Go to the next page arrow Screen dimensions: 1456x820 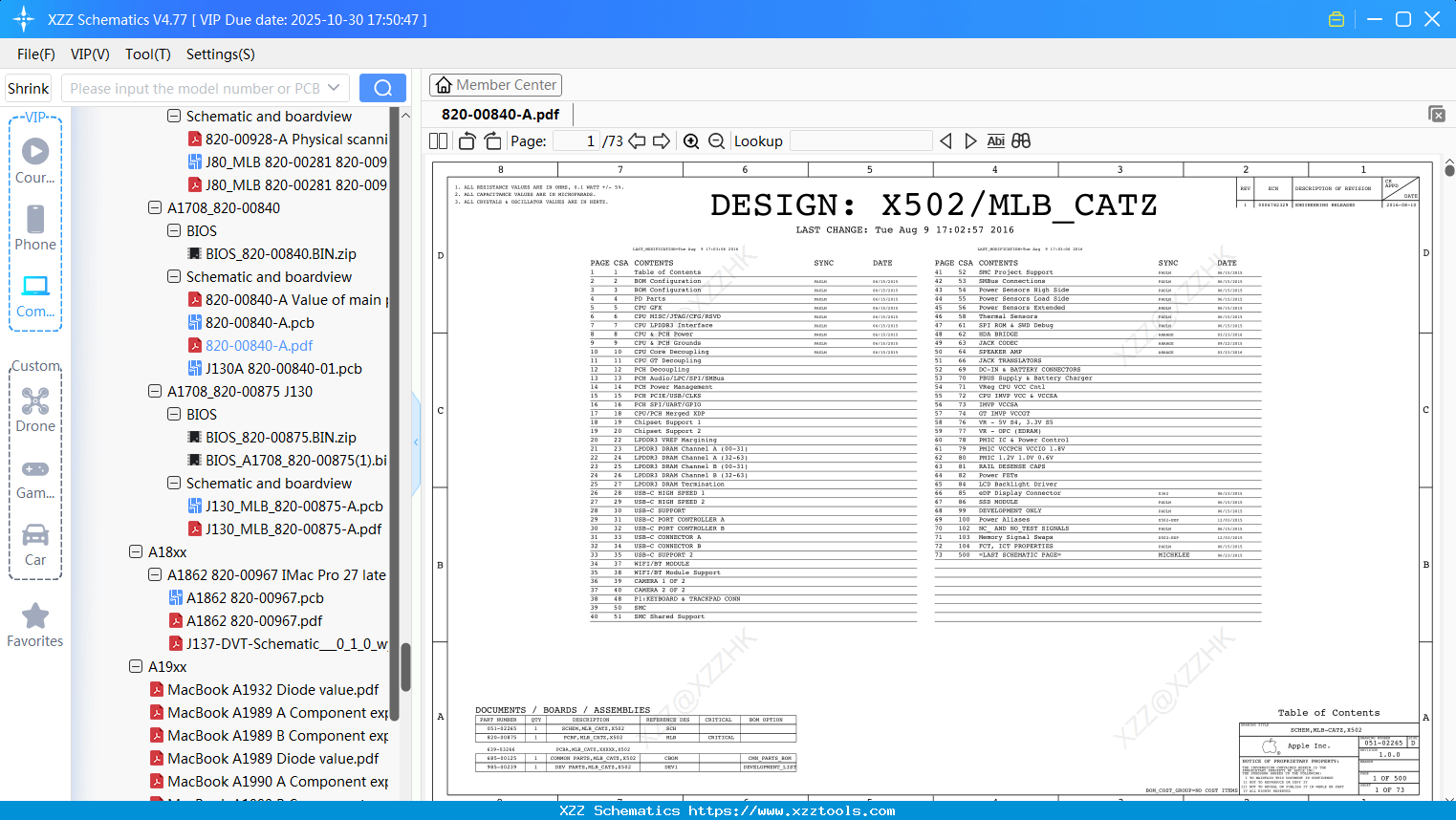[662, 141]
